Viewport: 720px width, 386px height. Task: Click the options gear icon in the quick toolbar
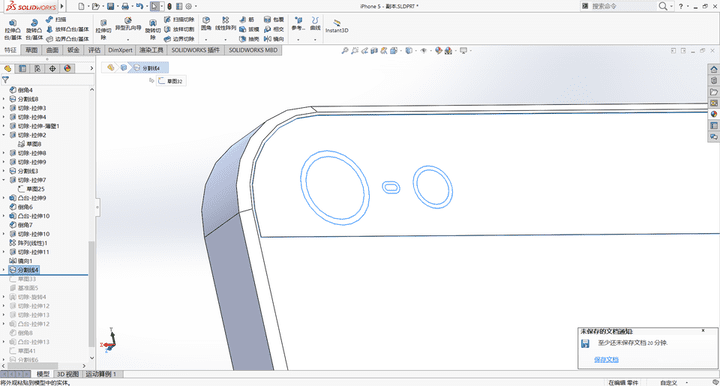click(x=188, y=6)
